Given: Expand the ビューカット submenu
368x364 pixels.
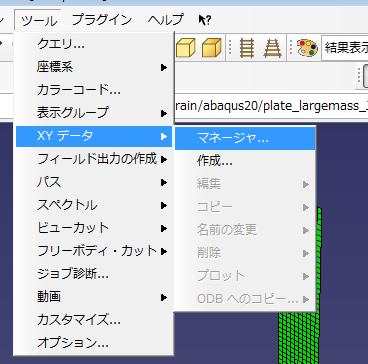Looking at the screenshot, I should [94, 228].
